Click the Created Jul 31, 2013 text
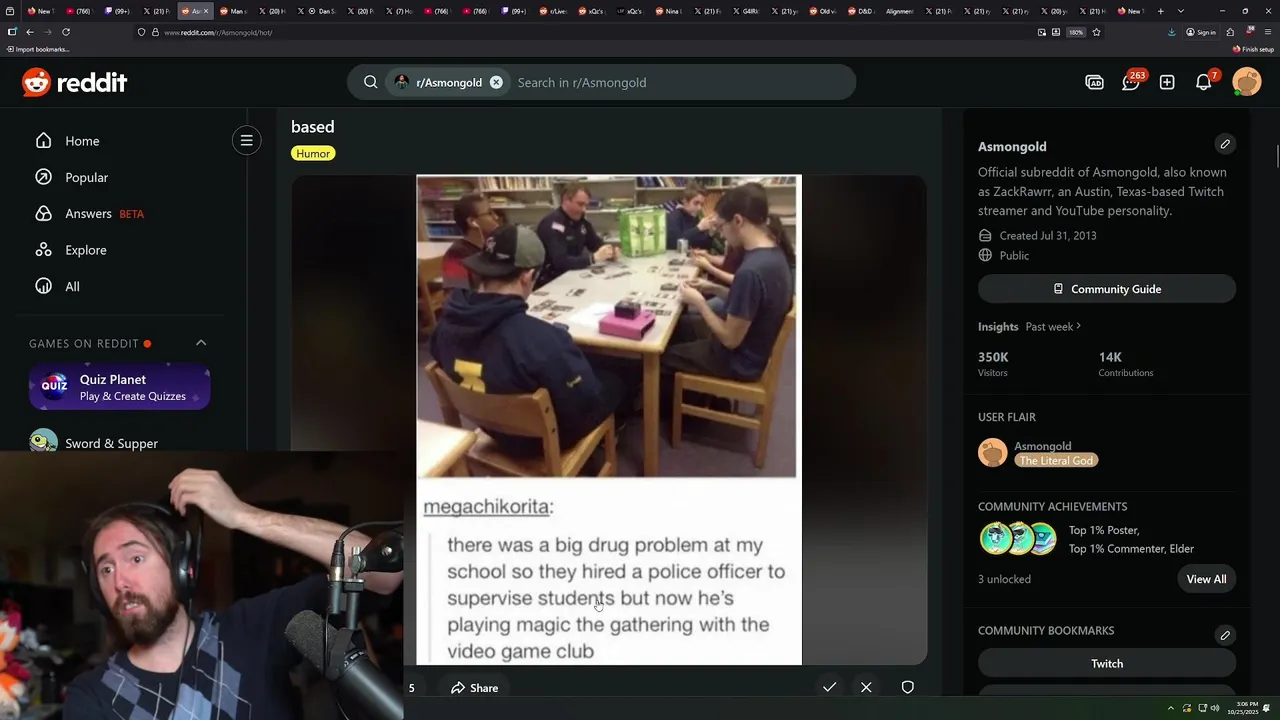Image resolution: width=1280 pixels, height=720 pixels. [1048, 236]
